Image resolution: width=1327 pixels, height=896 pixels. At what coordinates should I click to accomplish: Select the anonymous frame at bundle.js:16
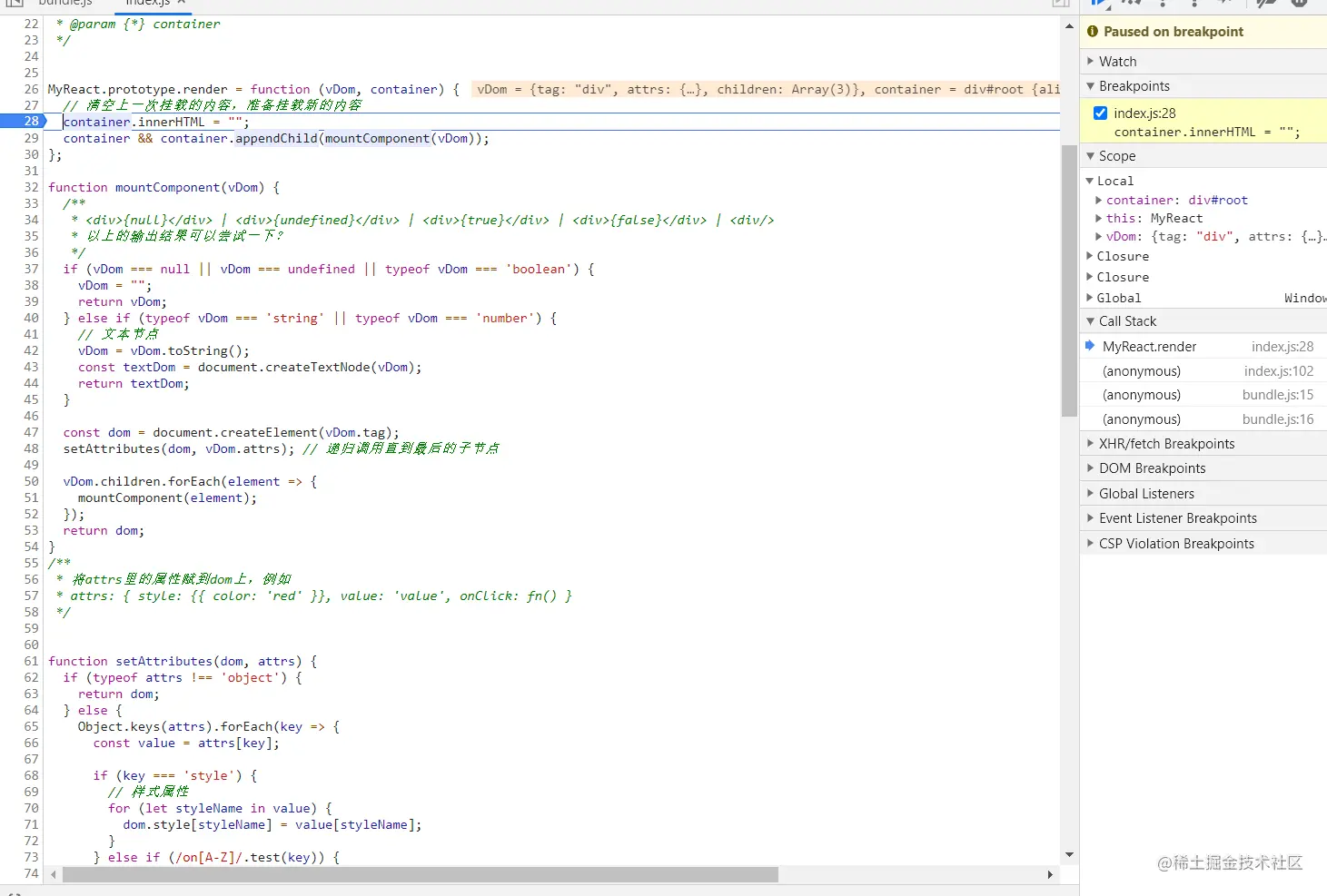[x=1203, y=419]
